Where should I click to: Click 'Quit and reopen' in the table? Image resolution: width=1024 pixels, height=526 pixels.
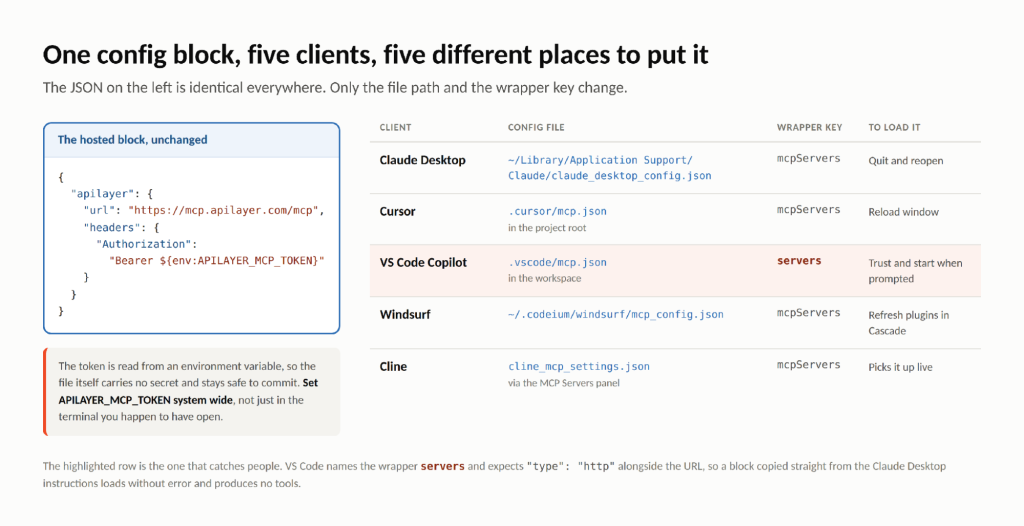pyautogui.click(x=906, y=161)
